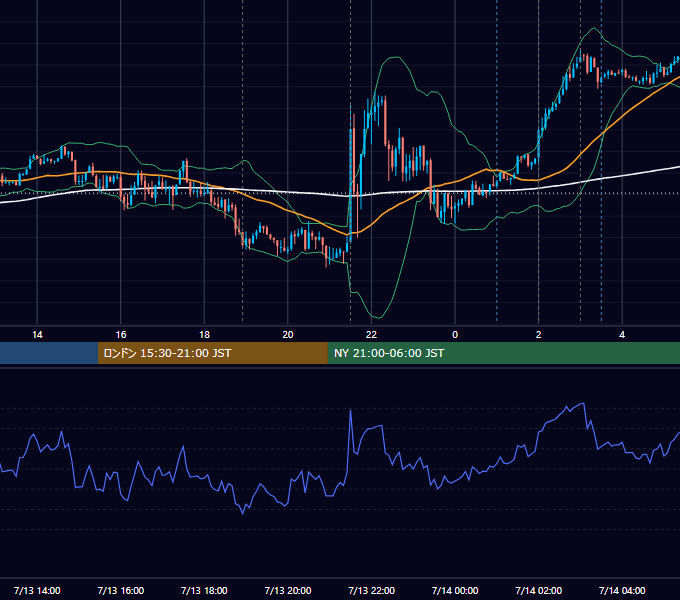This screenshot has width=680, height=600.
Task: Click the London 15:30-21:00 JST session band
Action: click(x=212, y=353)
